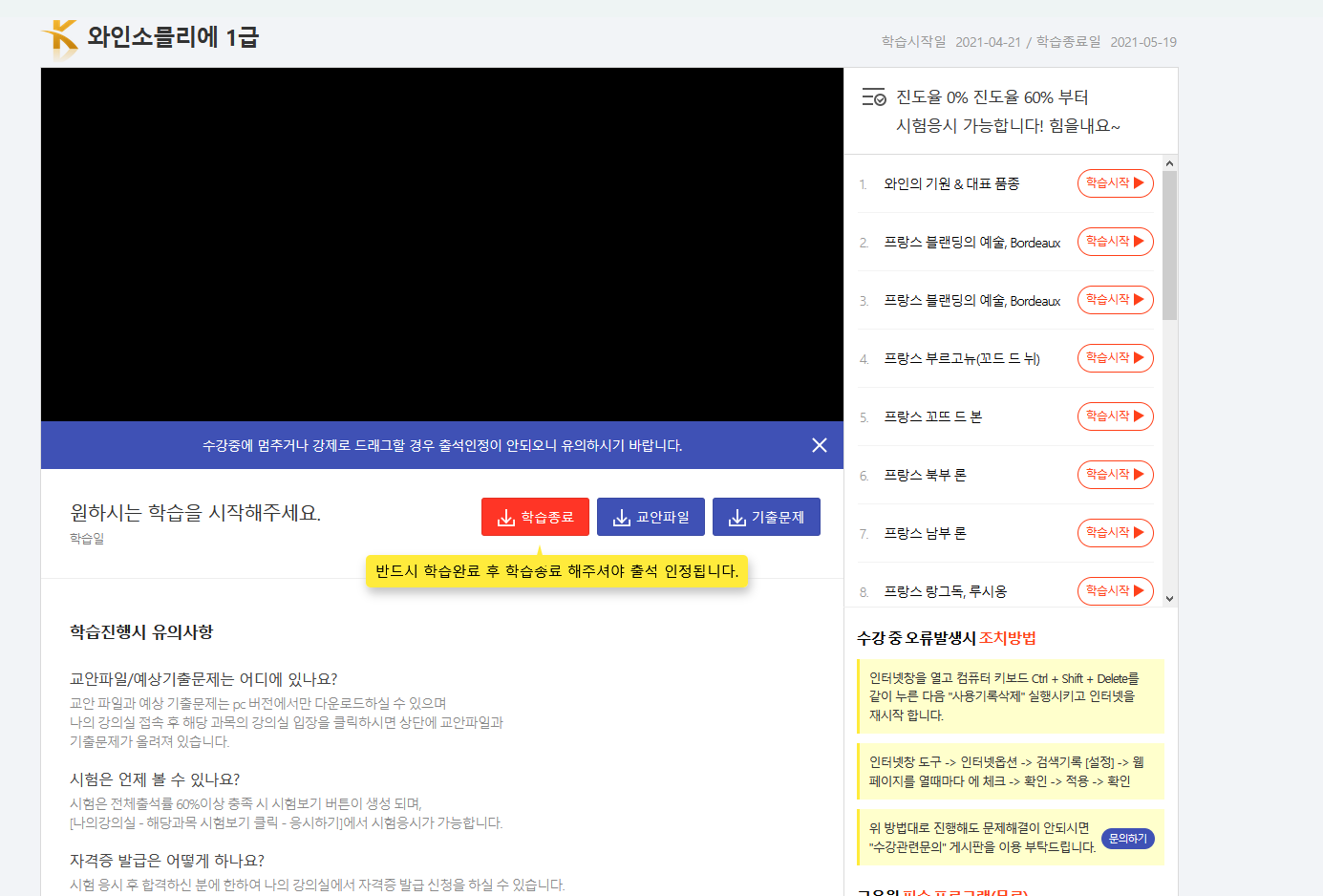Click the 인터넷창 도구 instruction note

click(1011, 771)
